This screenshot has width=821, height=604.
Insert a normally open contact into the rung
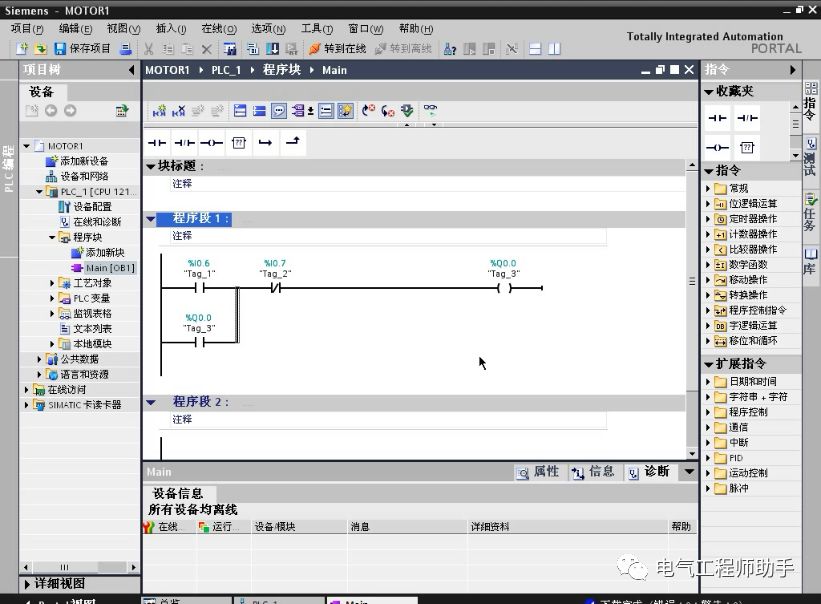tap(156, 144)
